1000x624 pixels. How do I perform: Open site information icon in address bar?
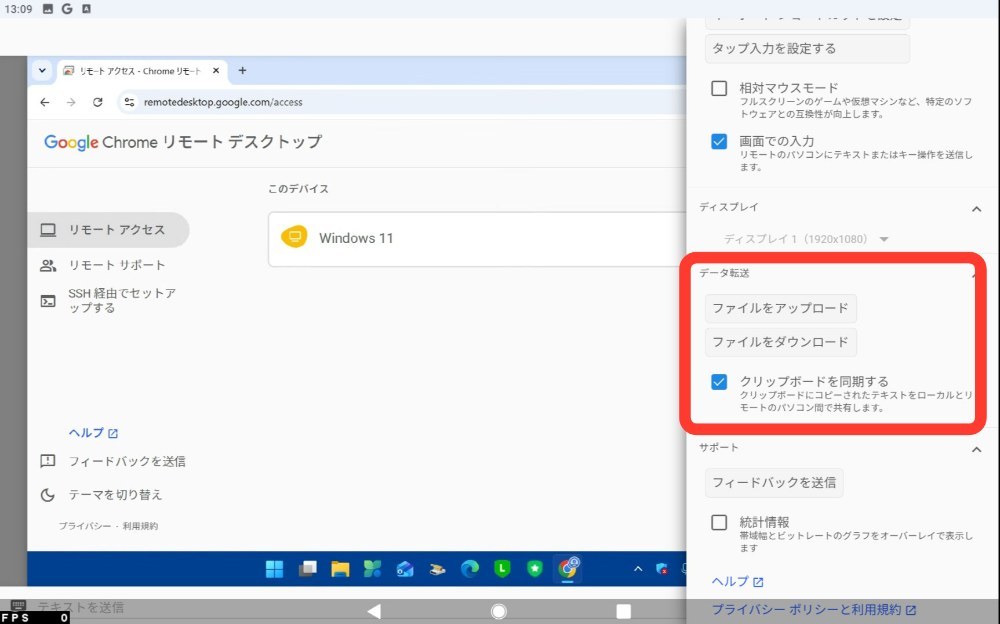pos(129,102)
